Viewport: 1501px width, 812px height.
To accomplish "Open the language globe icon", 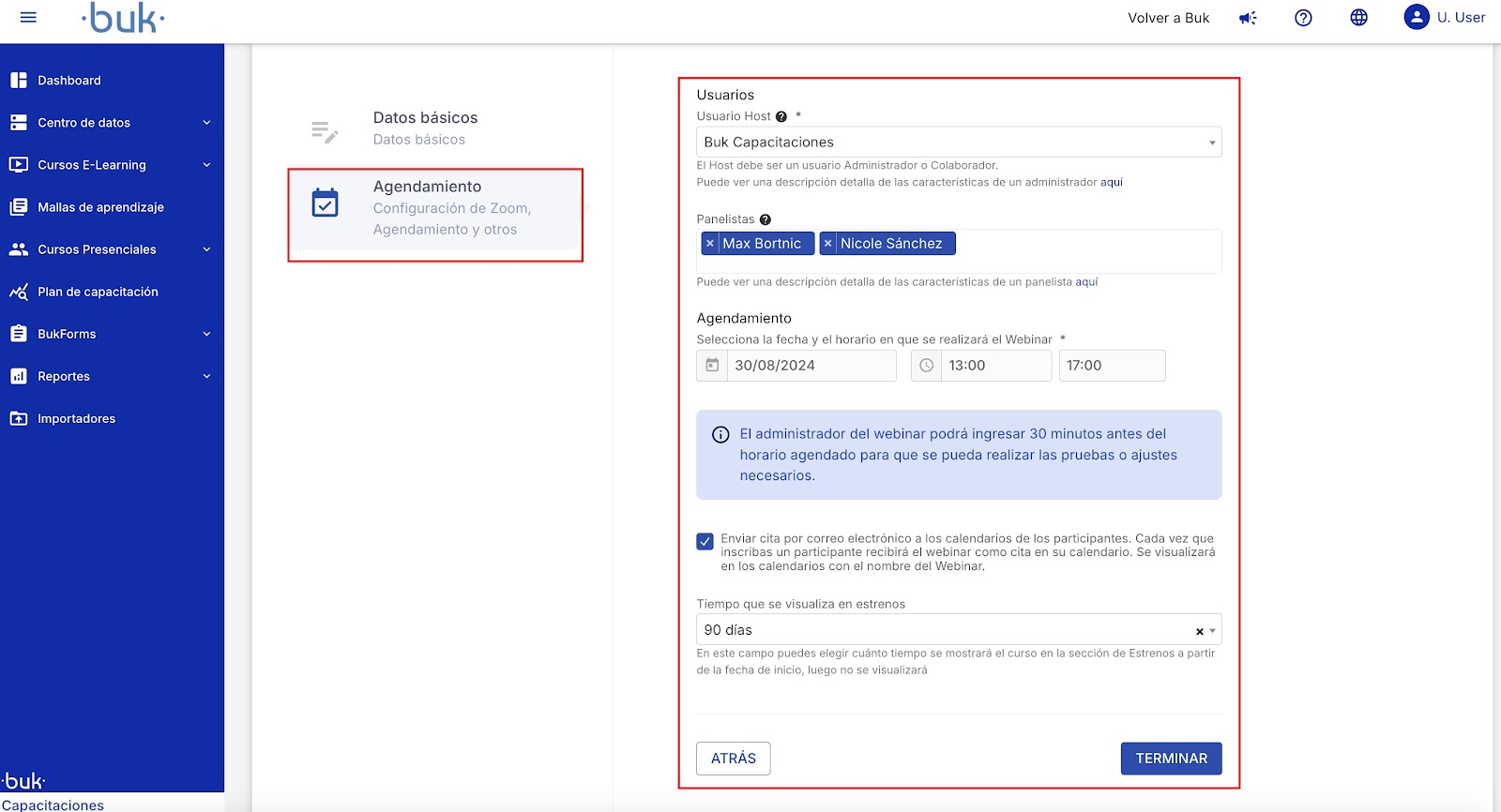I will tap(1358, 18).
